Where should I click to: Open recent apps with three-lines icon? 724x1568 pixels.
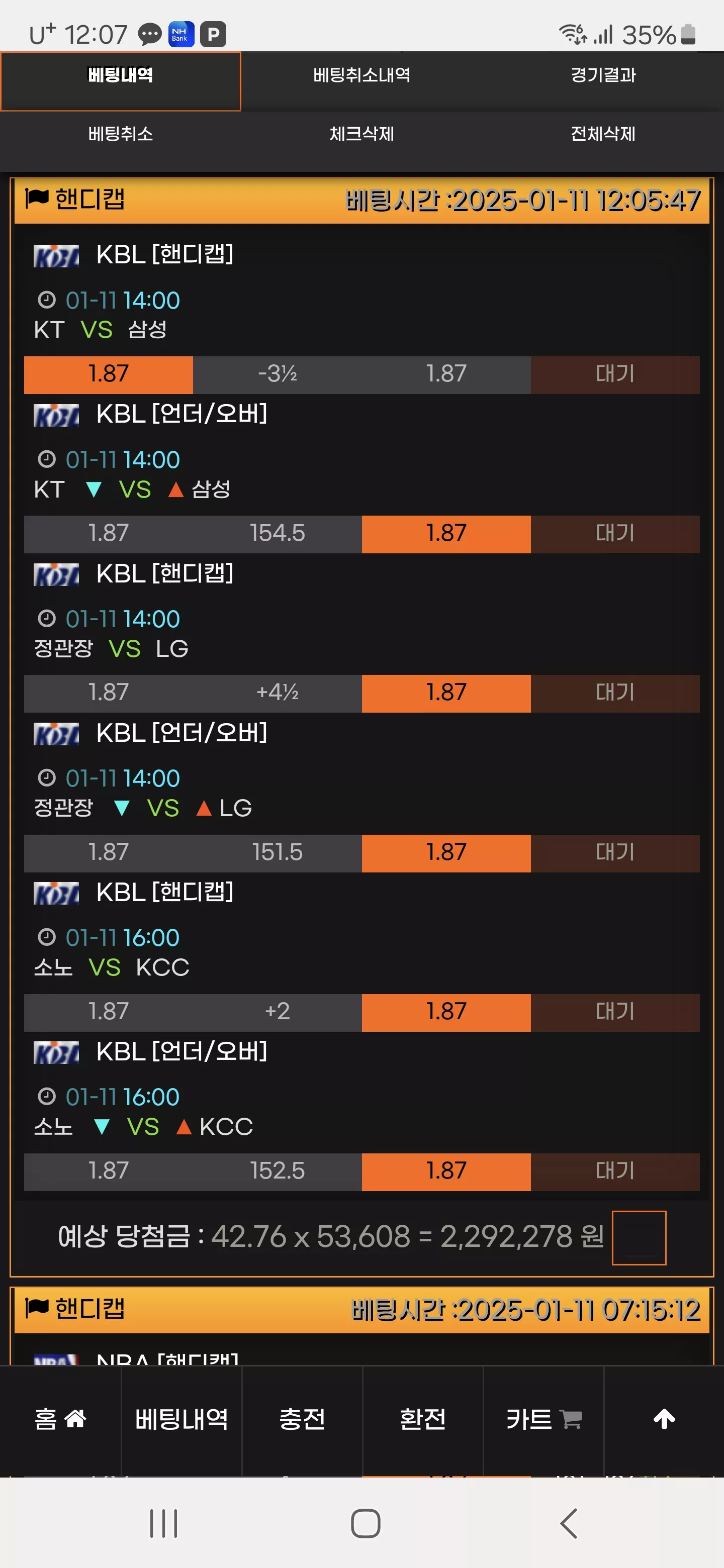click(x=163, y=1524)
